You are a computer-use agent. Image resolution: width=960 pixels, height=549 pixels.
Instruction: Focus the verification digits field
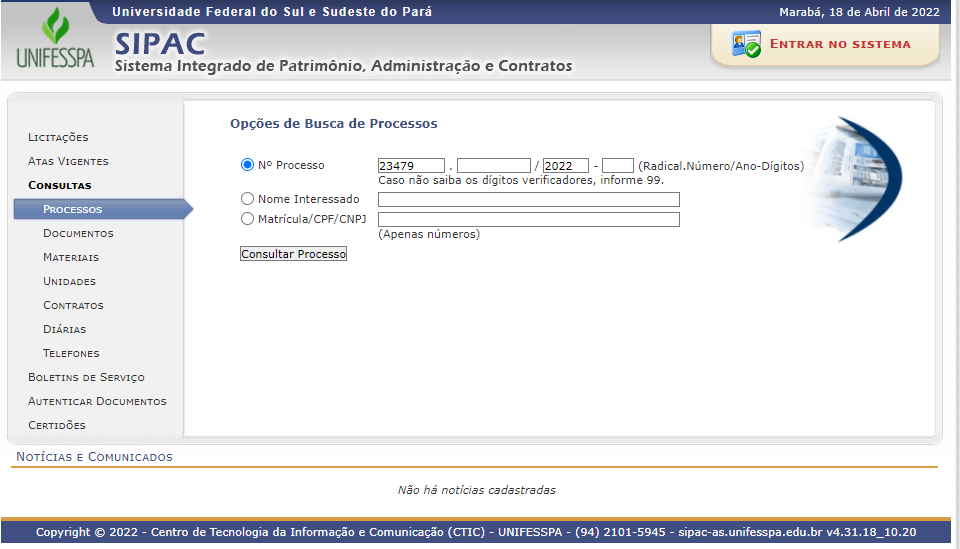[618, 165]
